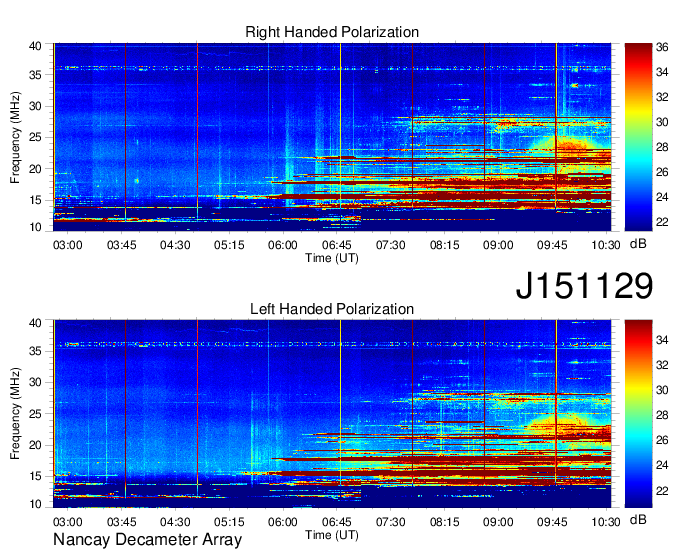
Task: Click the 28 value on the bottom color bar
Action: click(662, 415)
